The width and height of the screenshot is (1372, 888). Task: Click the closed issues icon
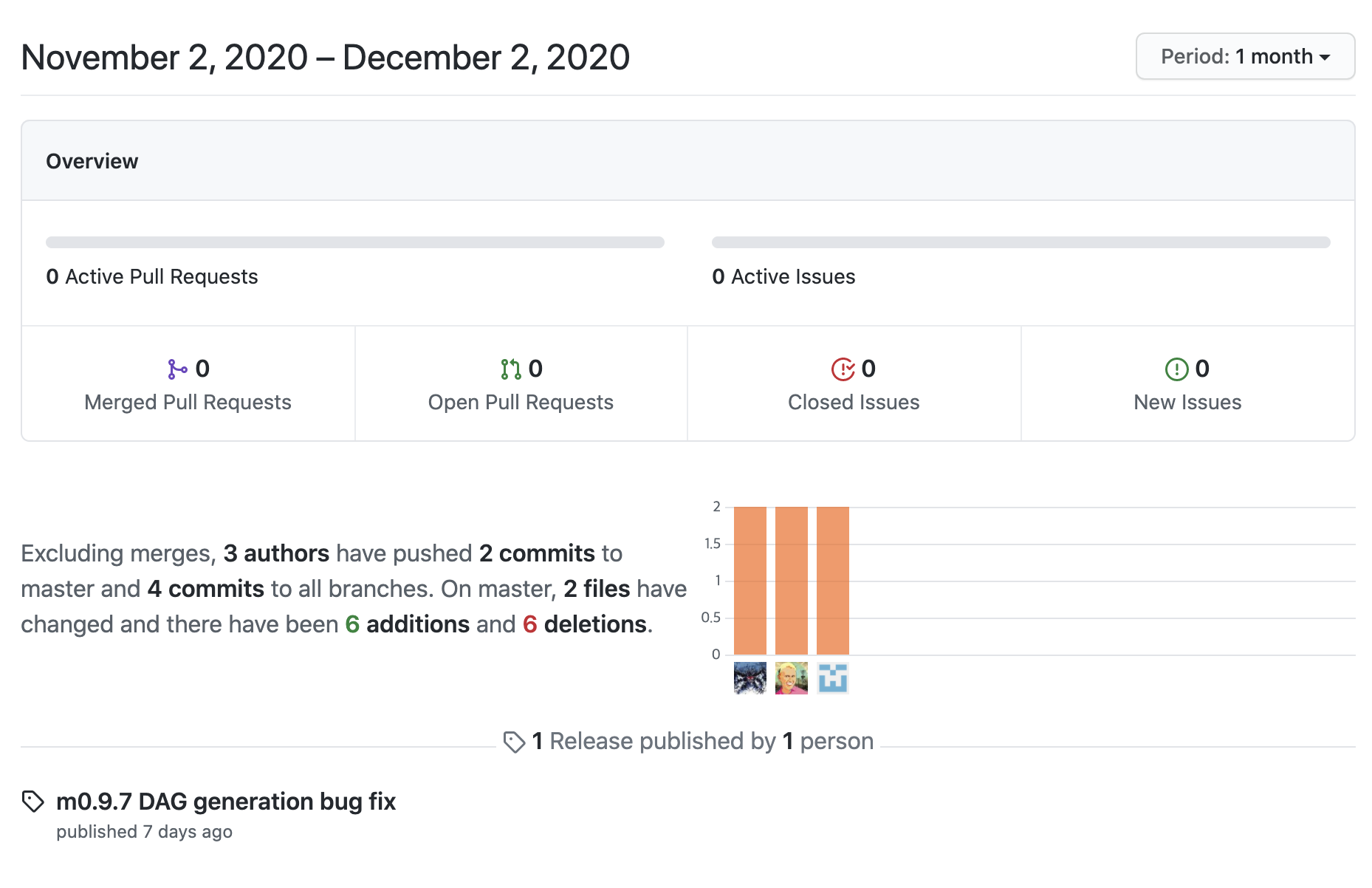pyautogui.click(x=843, y=369)
